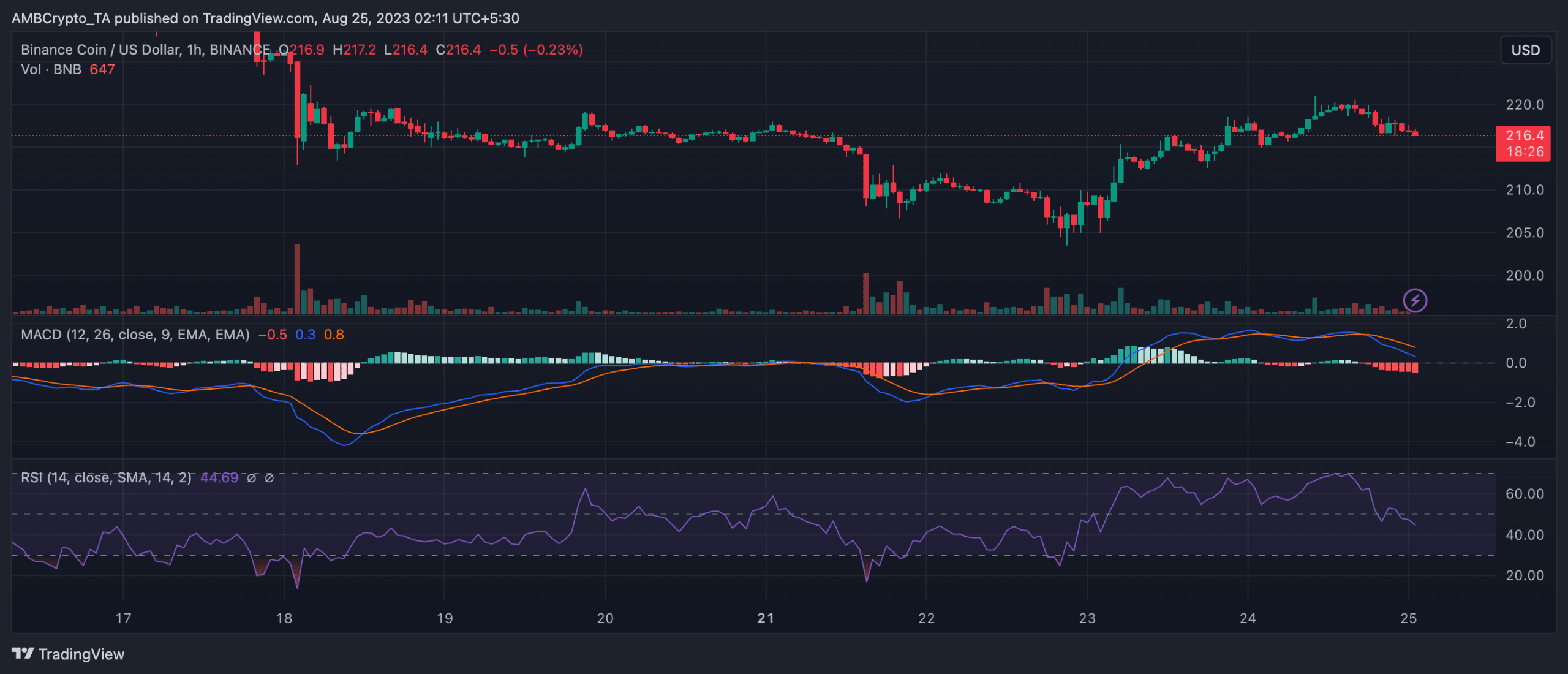The width and height of the screenshot is (1568, 674).
Task: Click date 19 on time axis
Action: click(445, 618)
